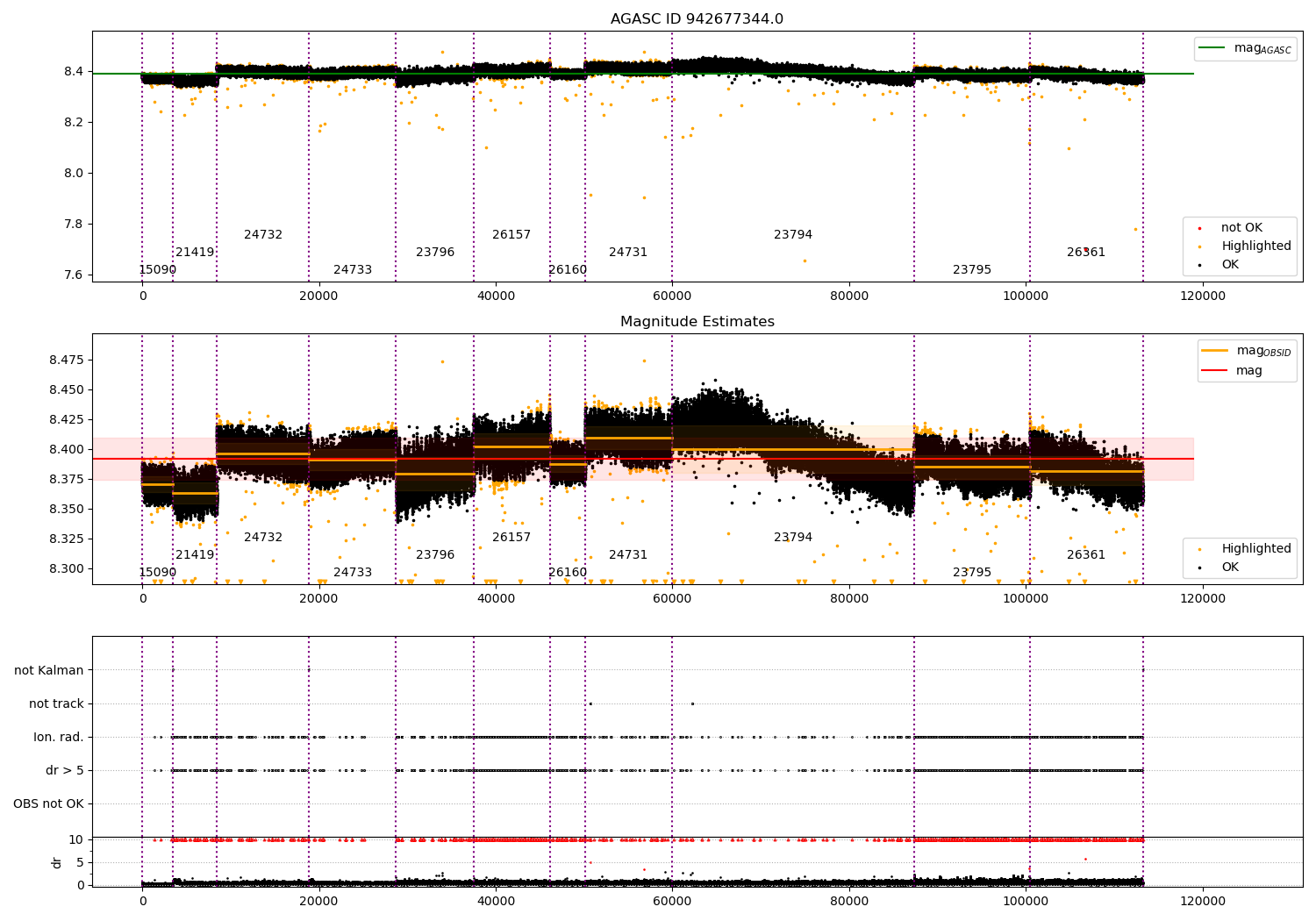Click obsid label 23794 in Magnitude Estimates plot
Viewport: 1316px width, 921px height.
tap(793, 538)
